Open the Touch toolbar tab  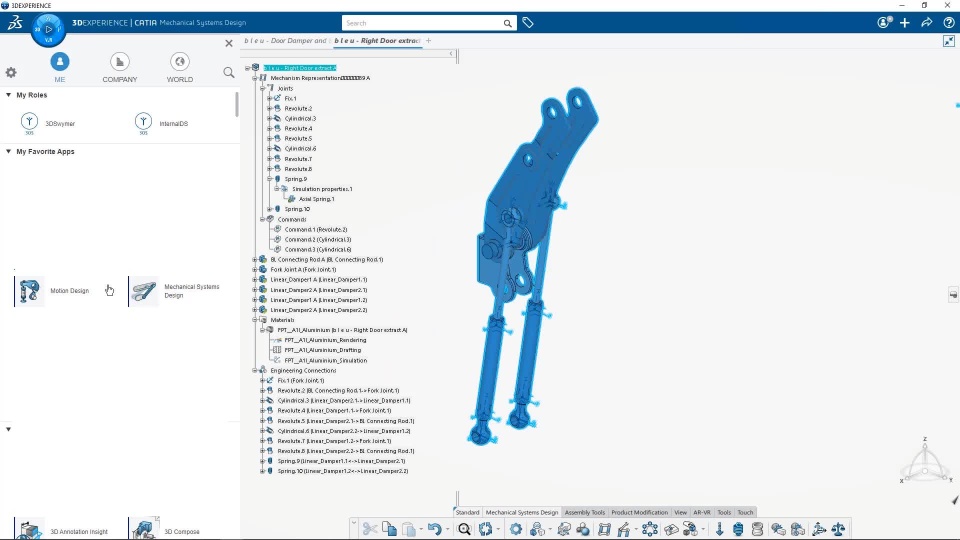[x=745, y=512]
